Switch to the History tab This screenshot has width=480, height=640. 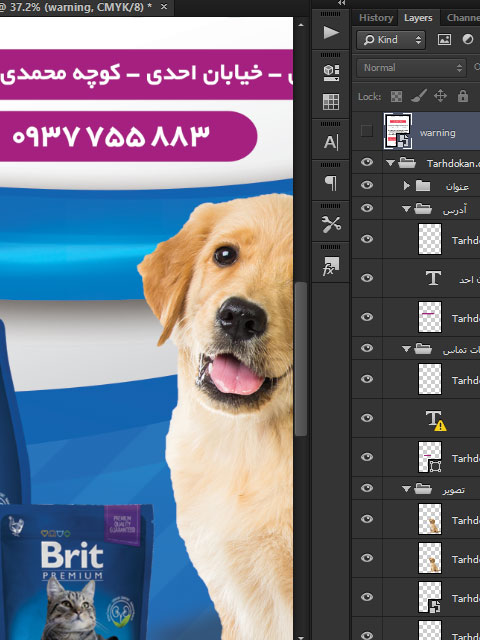click(376, 18)
